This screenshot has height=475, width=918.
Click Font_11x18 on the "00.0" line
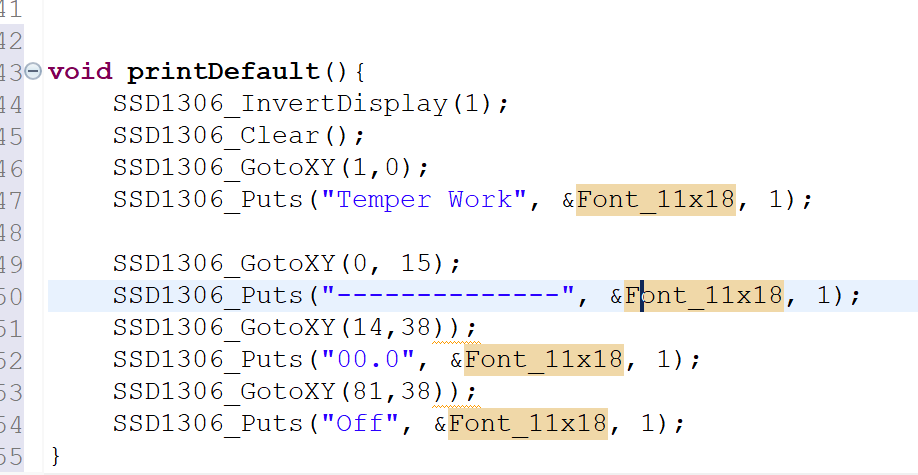[544, 359]
